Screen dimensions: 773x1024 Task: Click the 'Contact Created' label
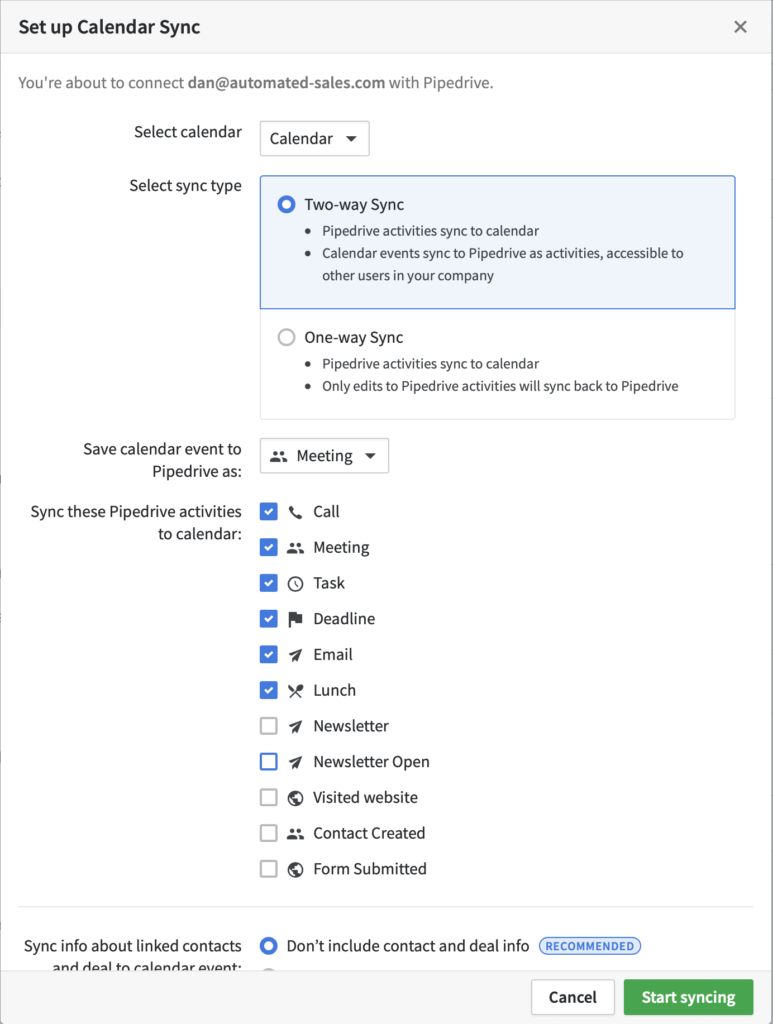369,833
